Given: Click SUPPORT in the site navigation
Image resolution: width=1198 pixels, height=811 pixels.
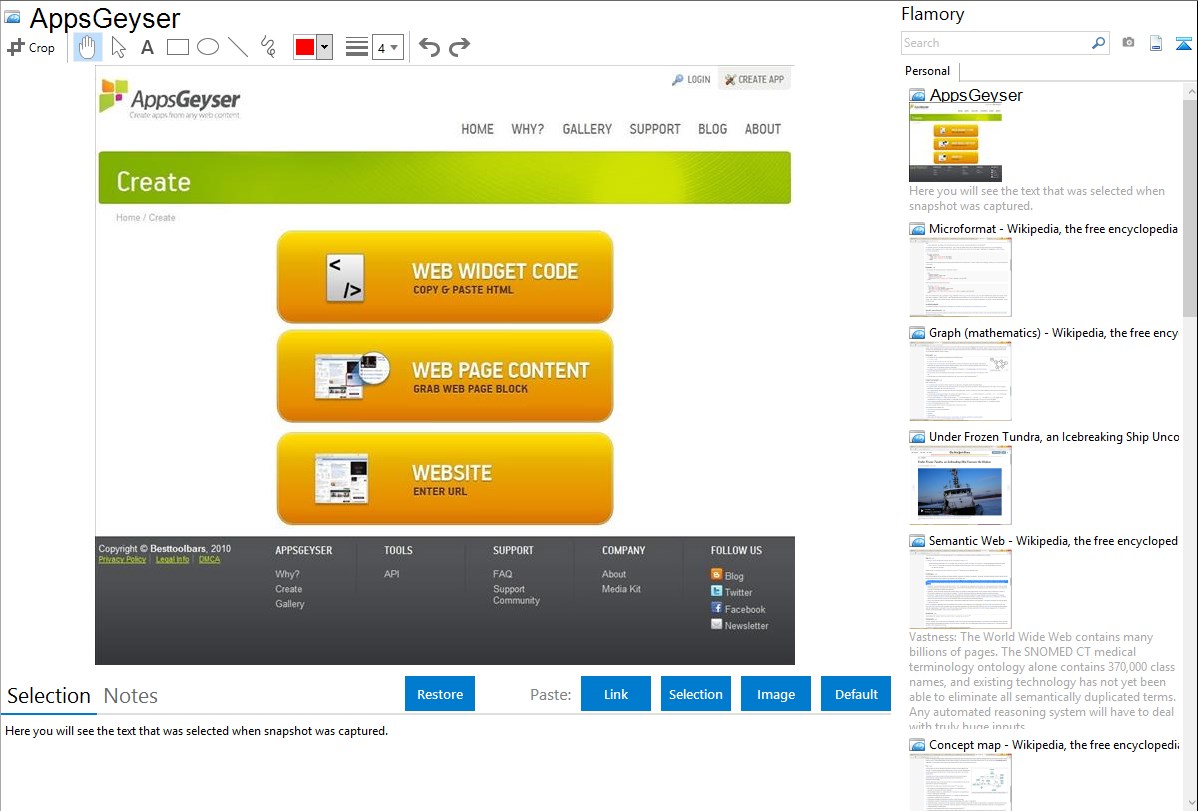Looking at the screenshot, I should [x=655, y=129].
